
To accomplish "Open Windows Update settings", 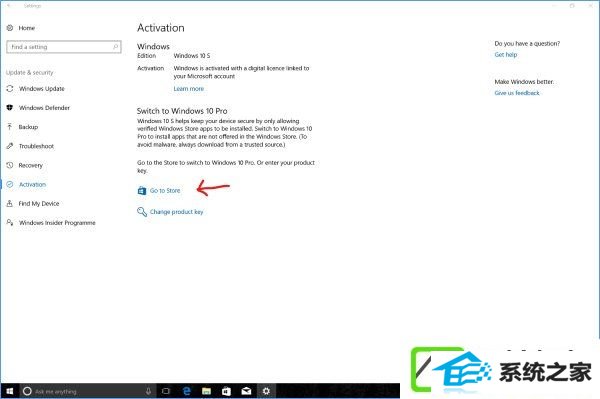I will (x=42, y=89).
